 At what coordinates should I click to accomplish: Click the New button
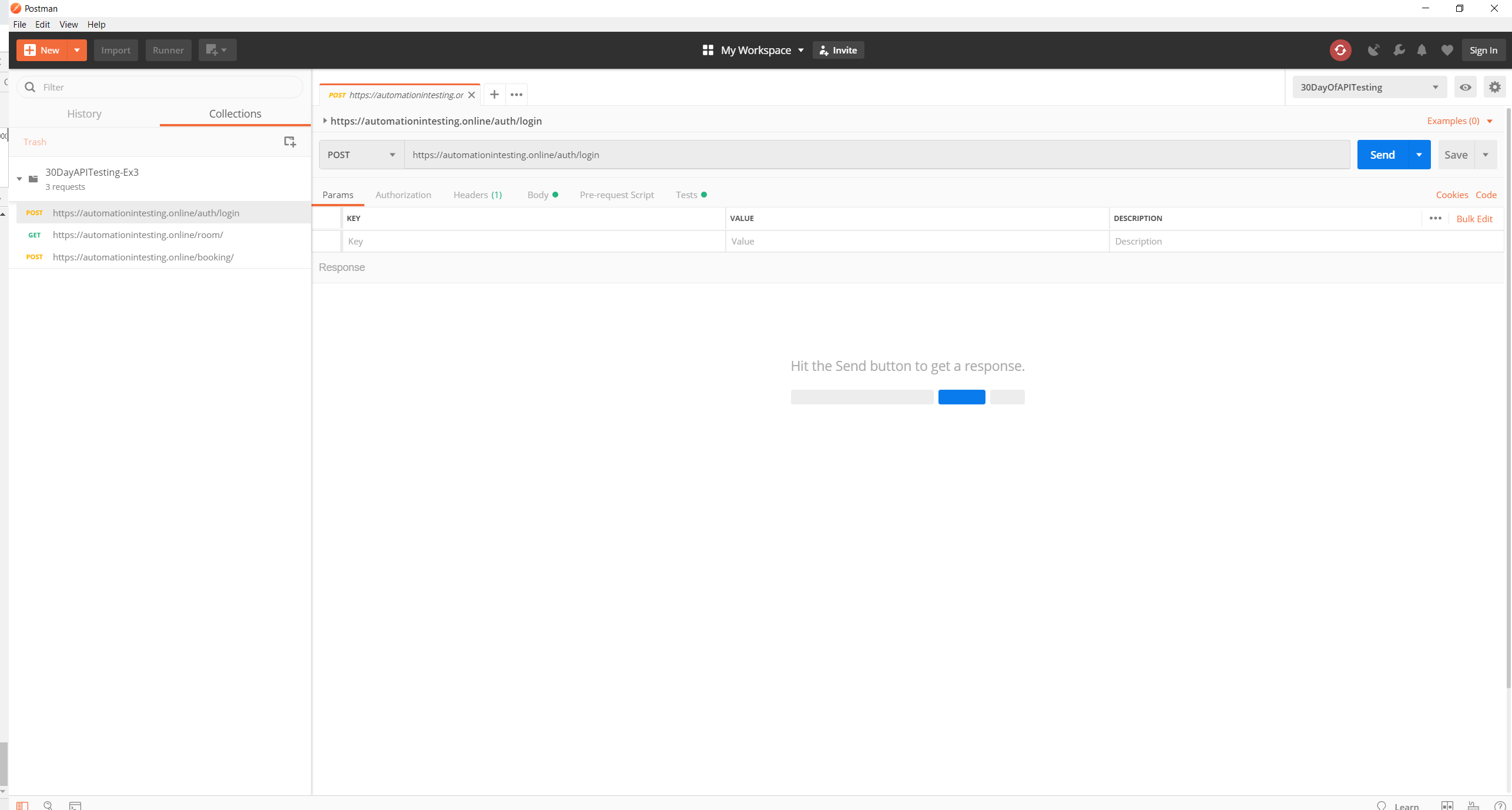coord(42,50)
